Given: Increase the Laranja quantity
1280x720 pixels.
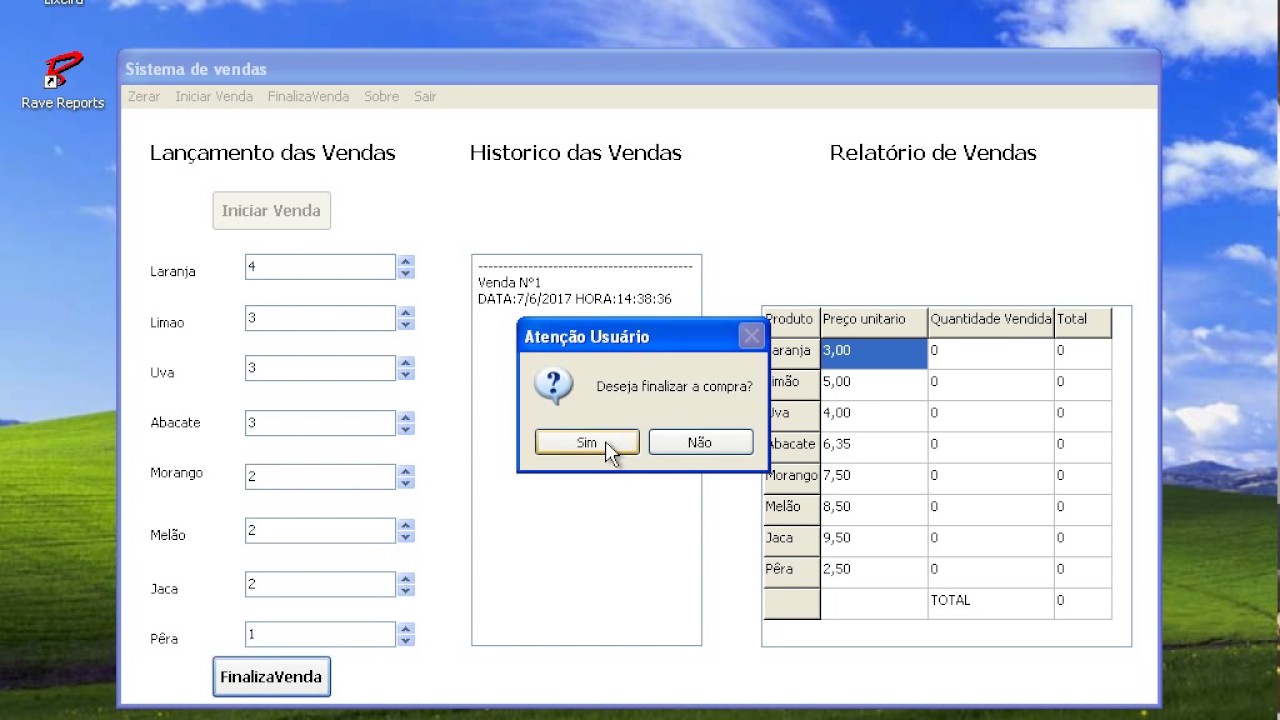Looking at the screenshot, I should click(x=405, y=262).
